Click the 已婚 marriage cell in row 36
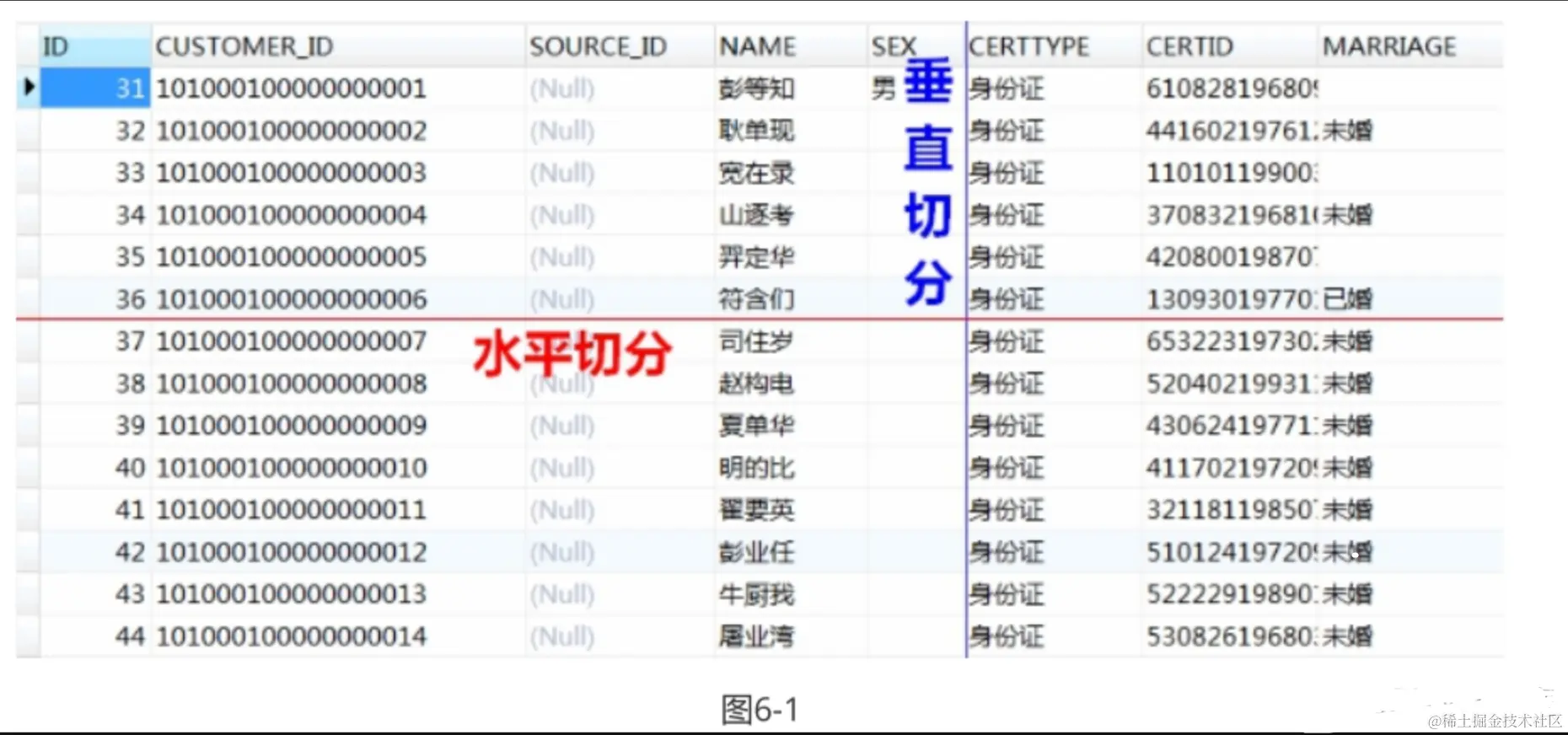This screenshot has height=735, width=1568. click(x=1347, y=299)
